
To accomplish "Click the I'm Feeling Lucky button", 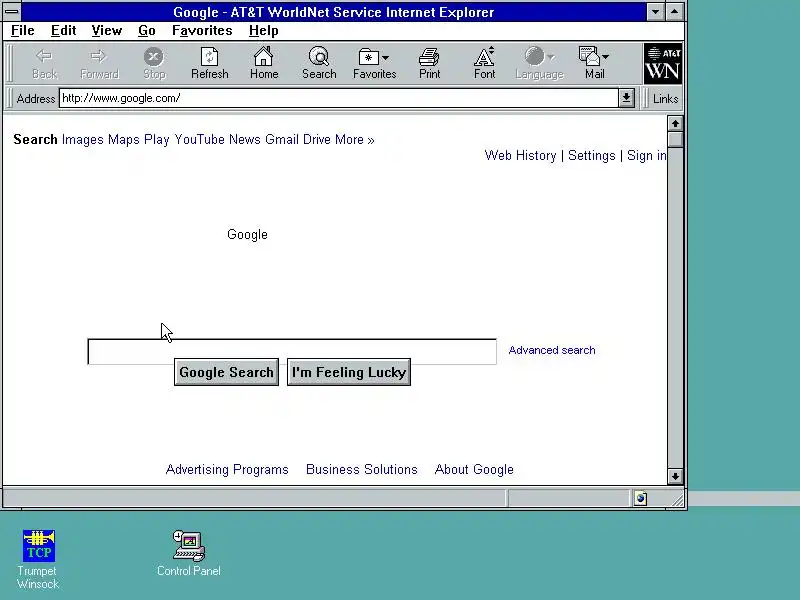I will (x=349, y=372).
